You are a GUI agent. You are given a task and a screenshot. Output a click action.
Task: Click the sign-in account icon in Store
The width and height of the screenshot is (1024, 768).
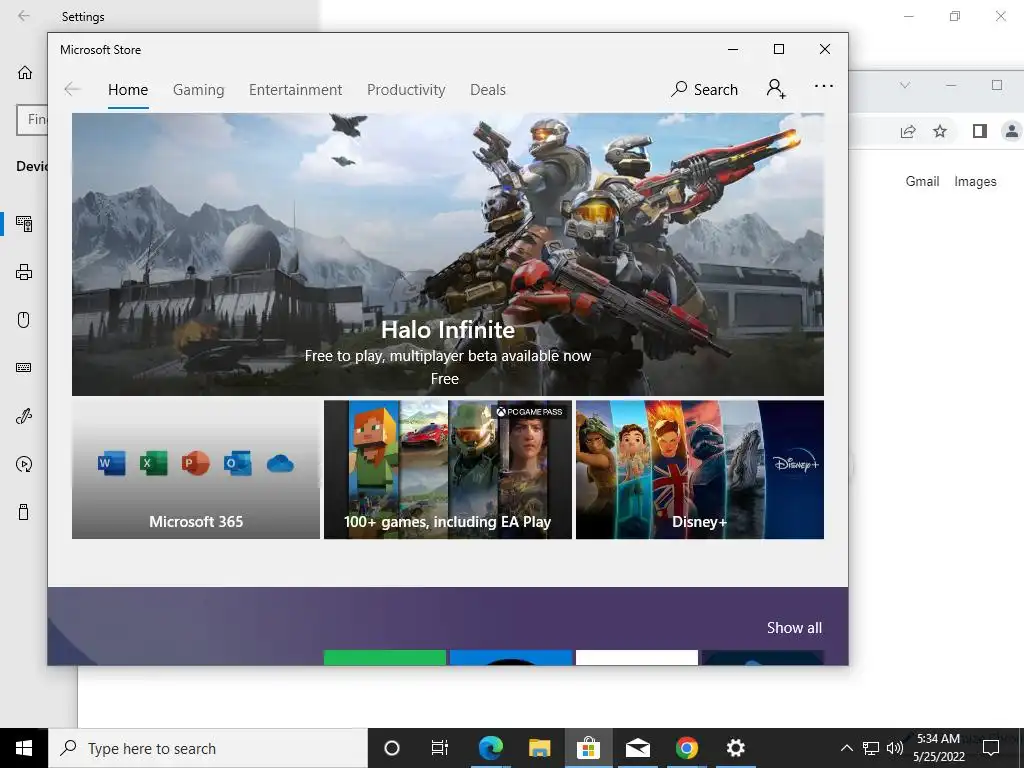coord(776,88)
